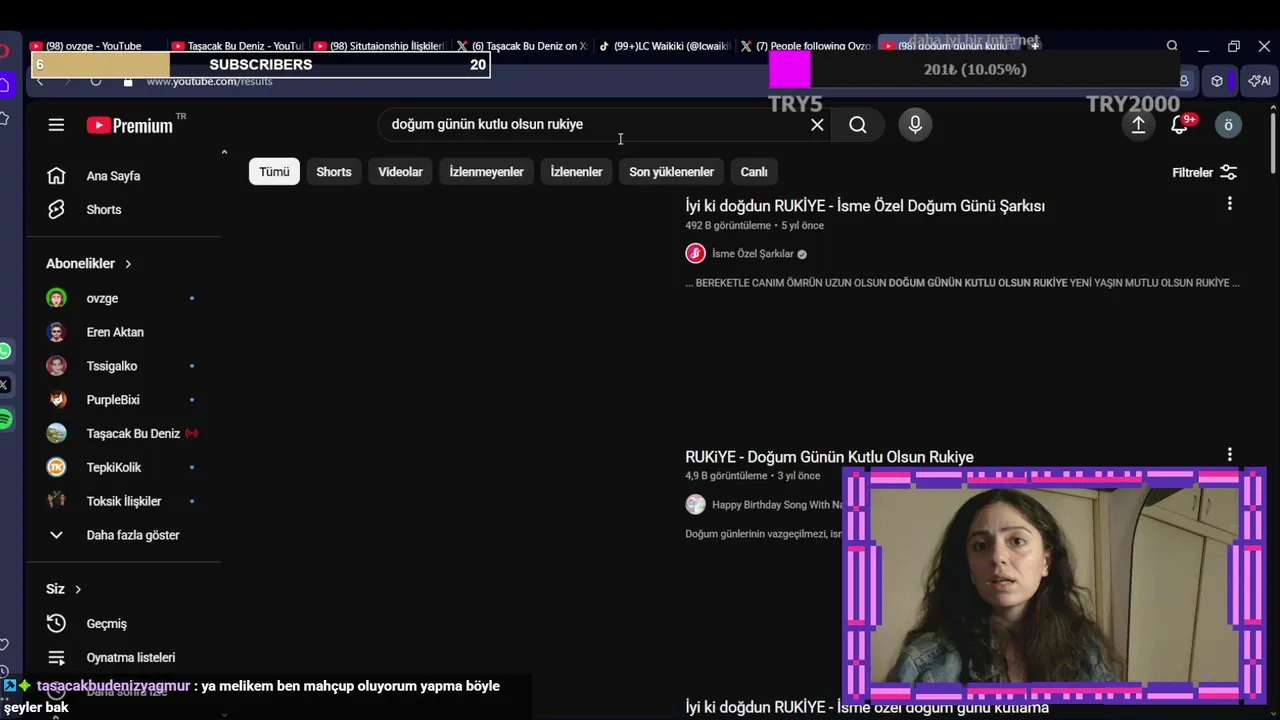The width and height of the screenshot is (1280, 720).
Task: Click the magnifier search button
Action: click(858, 125)
